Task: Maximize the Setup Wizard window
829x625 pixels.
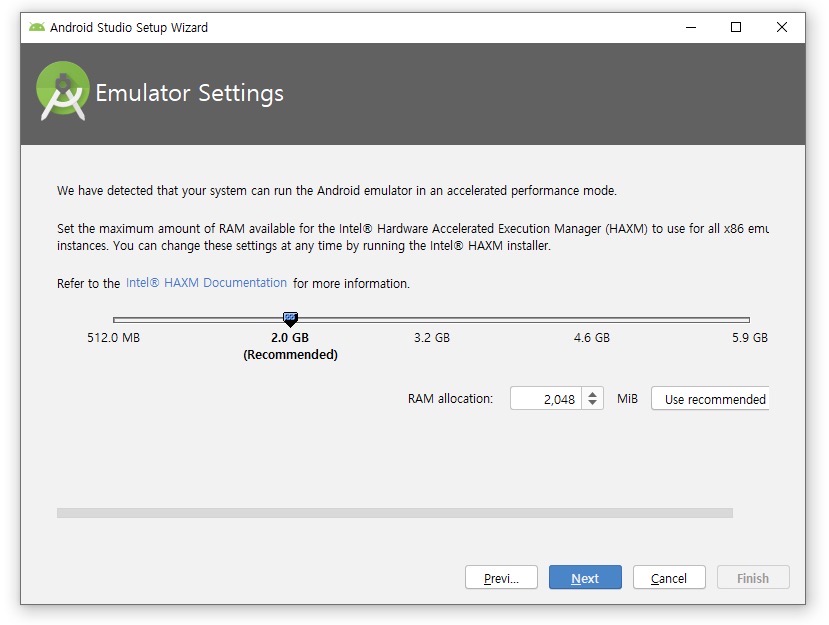Action: [x=736, y=27]
